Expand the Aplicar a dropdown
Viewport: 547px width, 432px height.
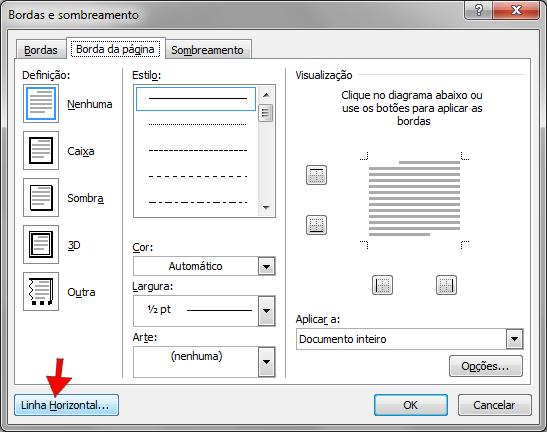click(x=515, y=338)
